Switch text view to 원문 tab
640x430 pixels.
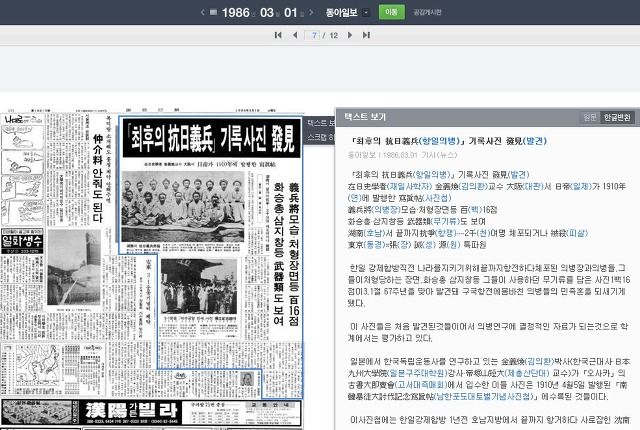pyautogui.click(x=589, y=117)
